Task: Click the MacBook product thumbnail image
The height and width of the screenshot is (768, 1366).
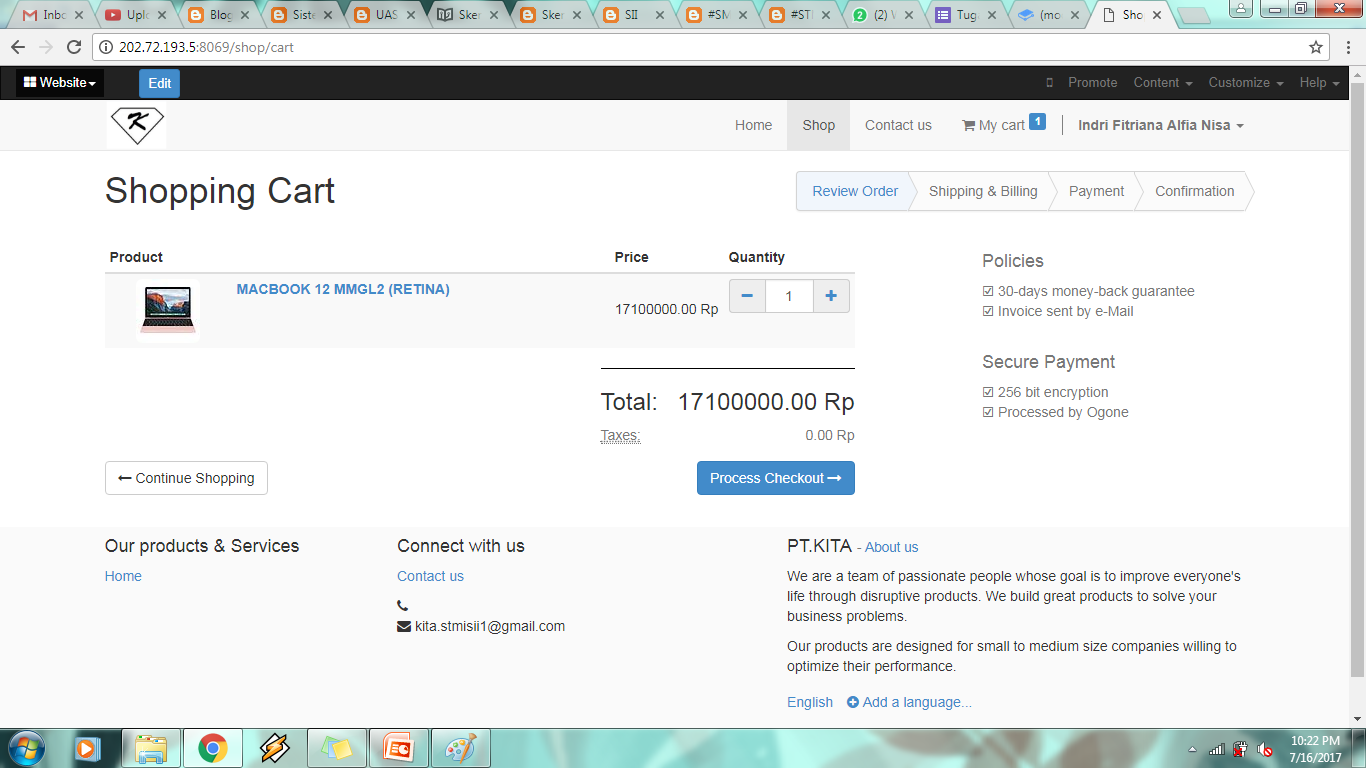Action: 168,310
